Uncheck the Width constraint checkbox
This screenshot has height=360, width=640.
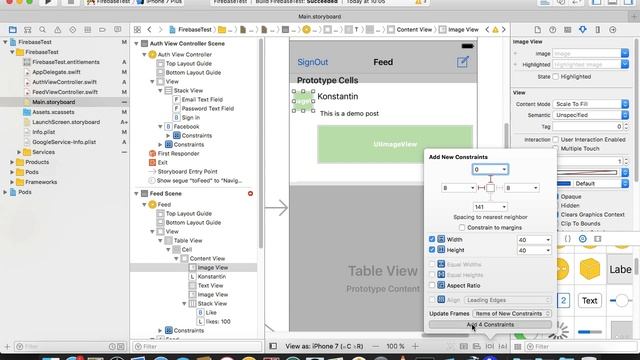[432, 239]
